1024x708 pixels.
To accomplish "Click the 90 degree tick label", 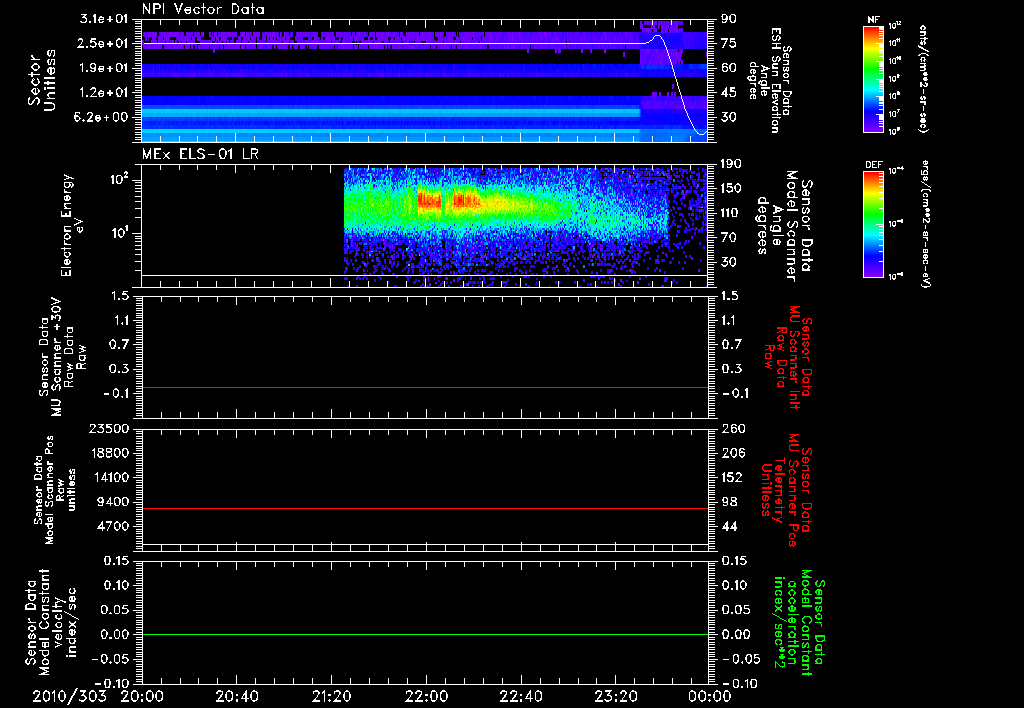I will point(728,18).
